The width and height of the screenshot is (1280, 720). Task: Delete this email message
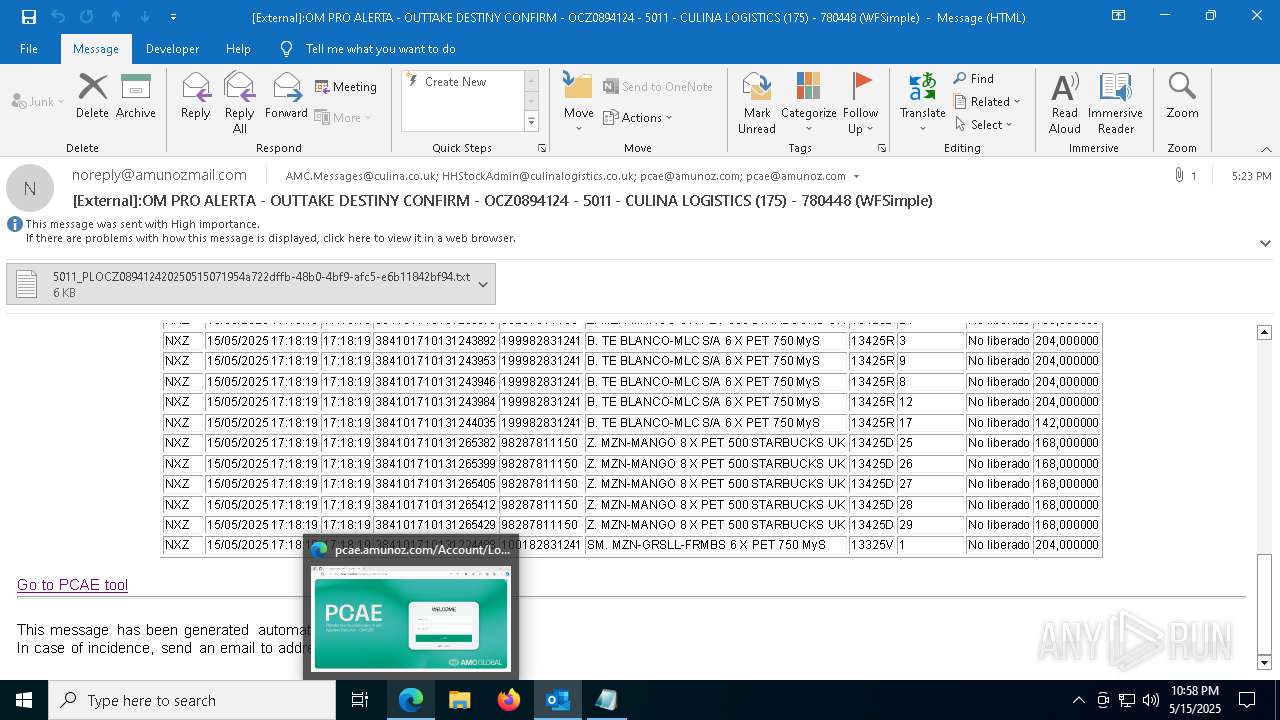coord(92,96)
